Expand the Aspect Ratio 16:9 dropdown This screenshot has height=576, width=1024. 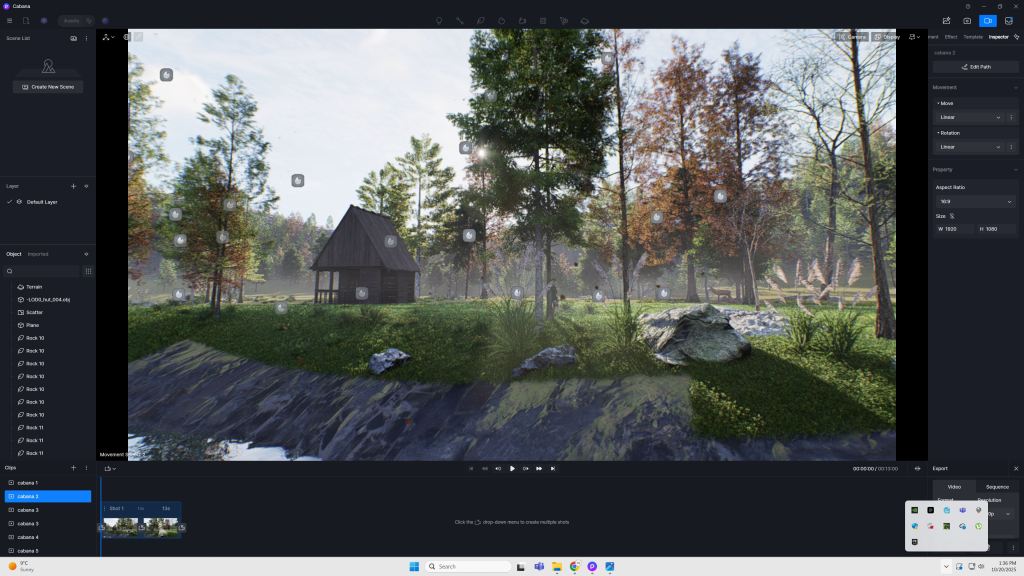click(974, 201)
